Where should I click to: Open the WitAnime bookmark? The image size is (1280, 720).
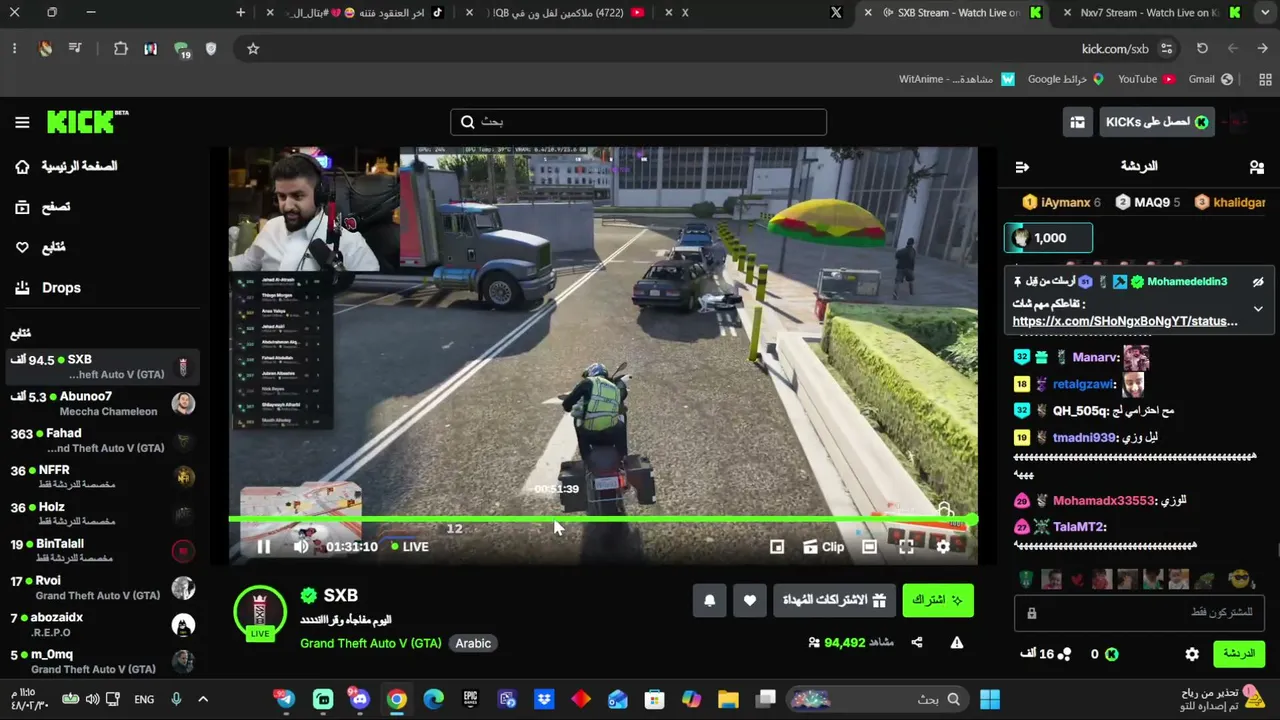click(957, 79)
